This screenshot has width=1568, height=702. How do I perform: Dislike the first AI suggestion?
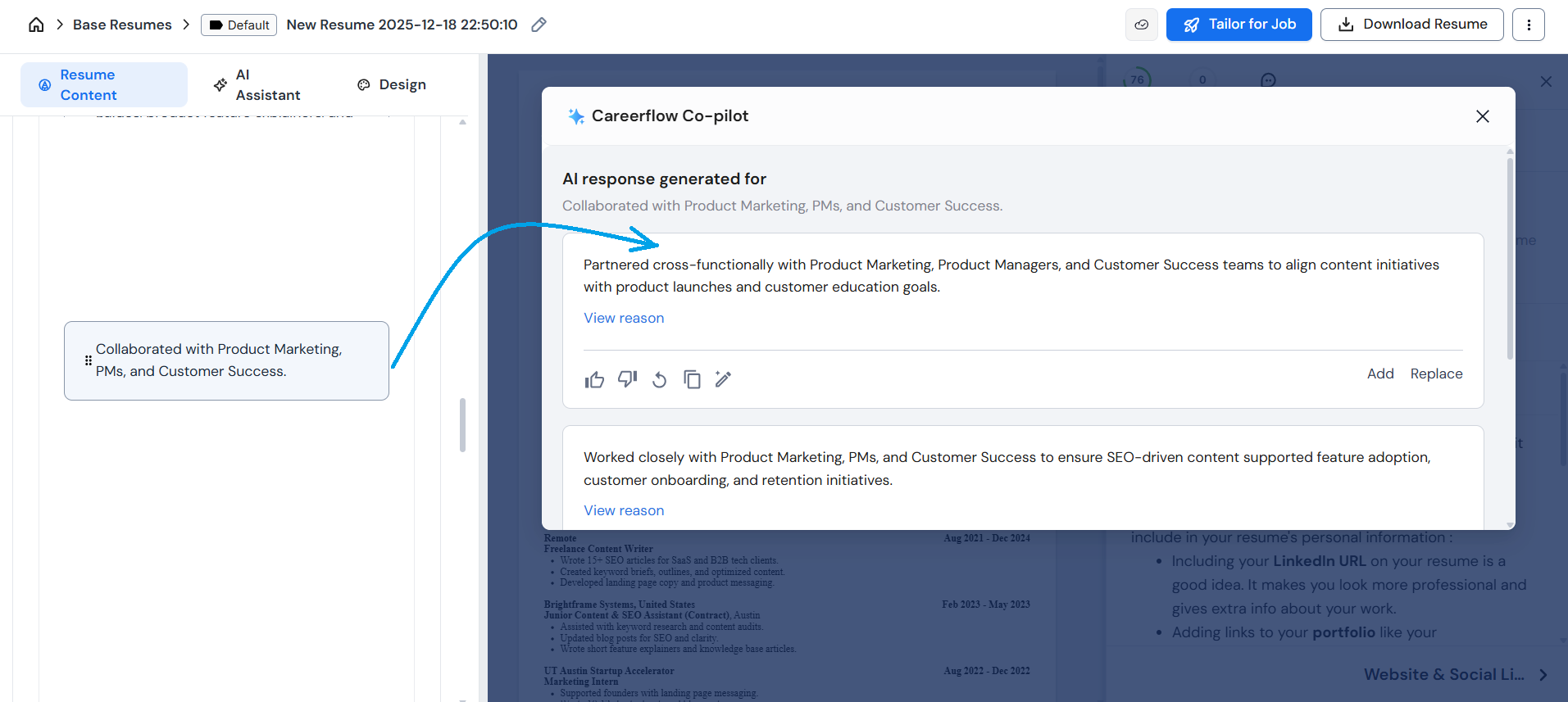[x=627, y=379]
